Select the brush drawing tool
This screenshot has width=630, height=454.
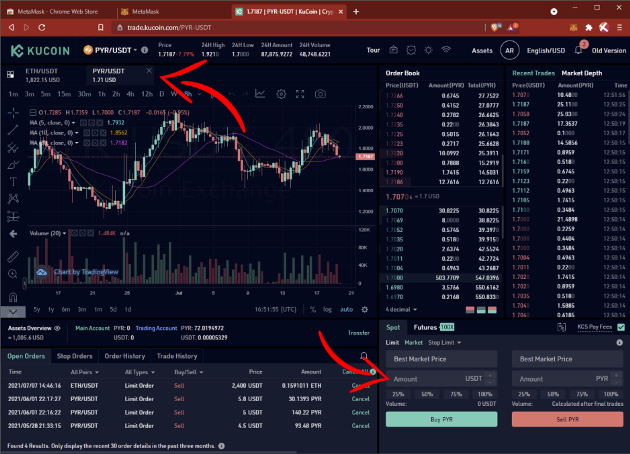click(x=13, y=165)
